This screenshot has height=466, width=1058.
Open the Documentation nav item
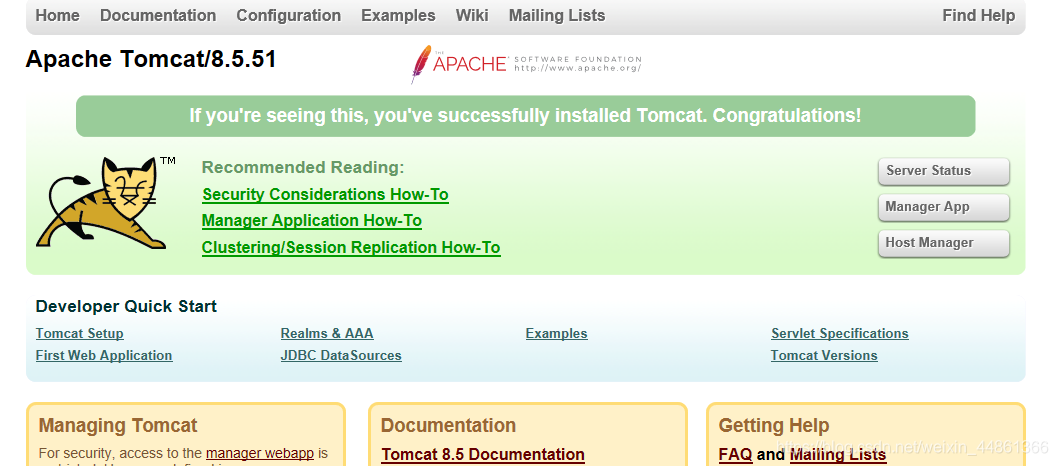158,16
